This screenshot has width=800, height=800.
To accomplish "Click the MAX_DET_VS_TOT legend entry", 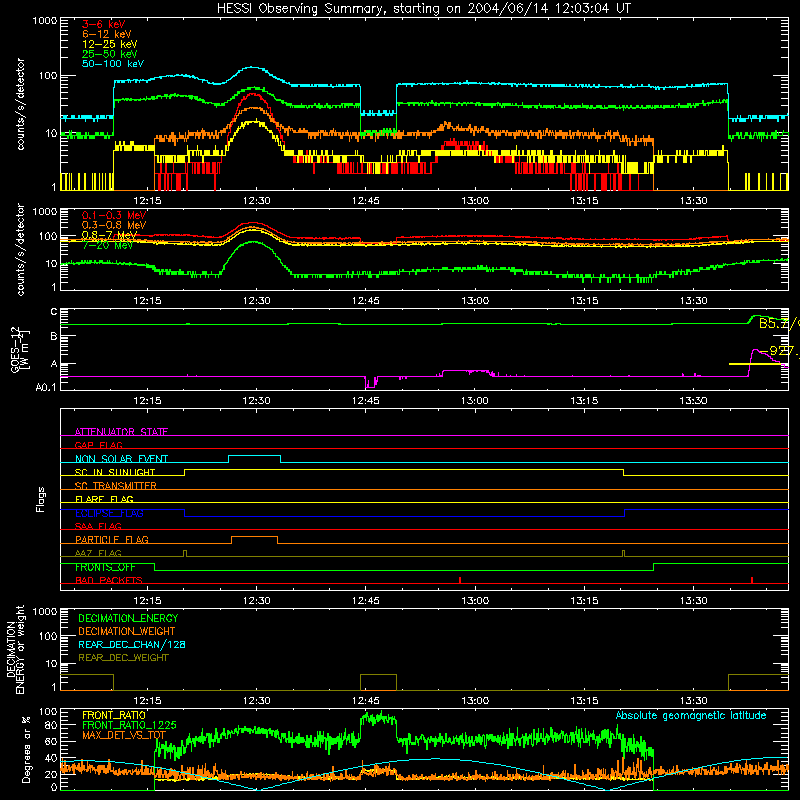I will point(124,735).
